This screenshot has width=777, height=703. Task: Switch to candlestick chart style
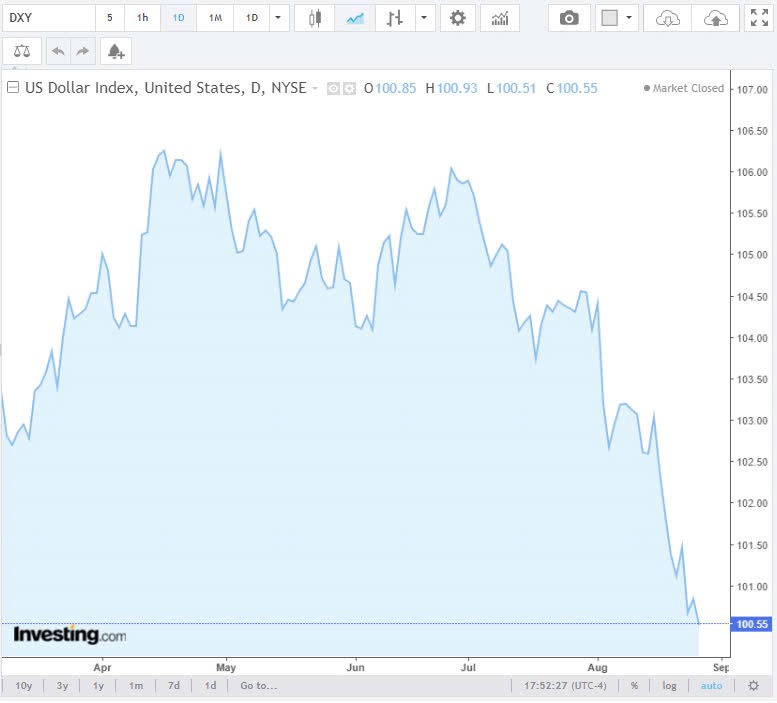tap(315, 18)
